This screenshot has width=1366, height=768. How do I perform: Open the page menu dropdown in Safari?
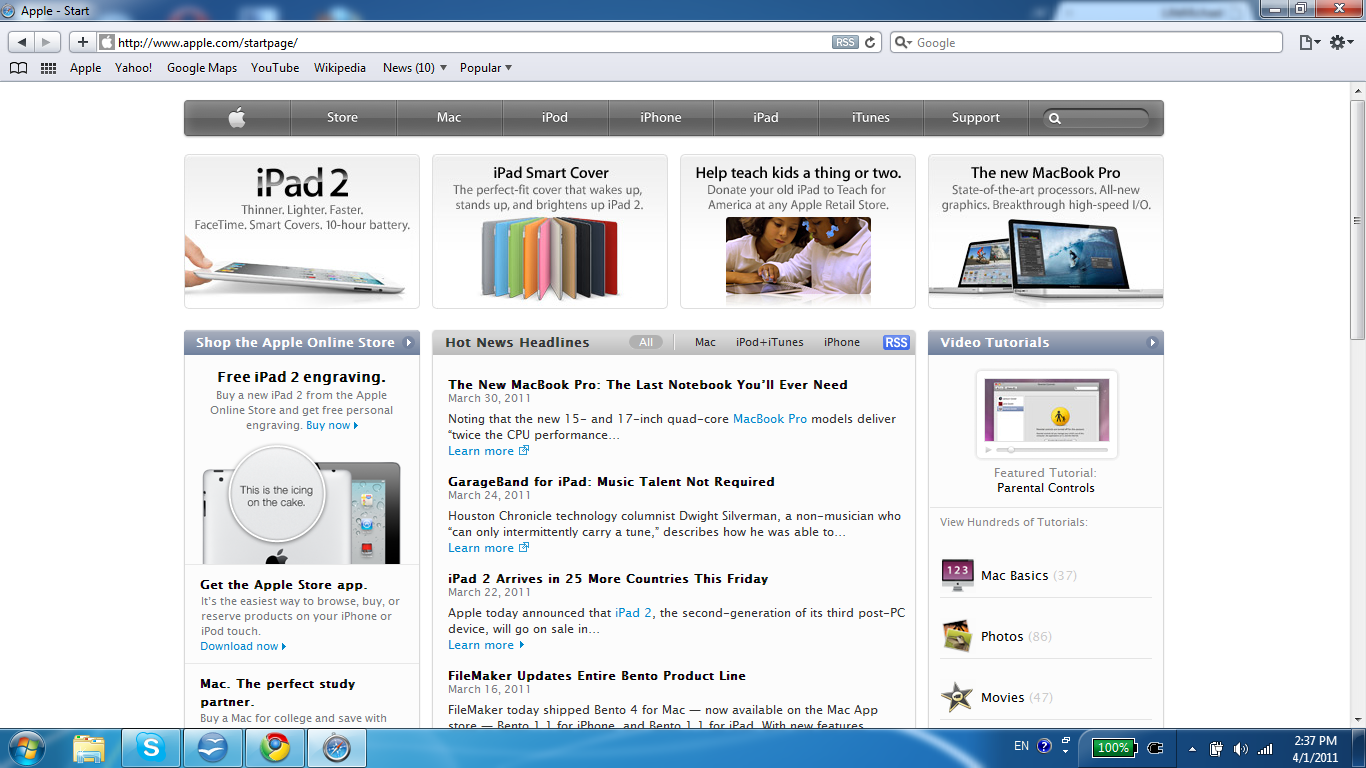(1309, 42)
